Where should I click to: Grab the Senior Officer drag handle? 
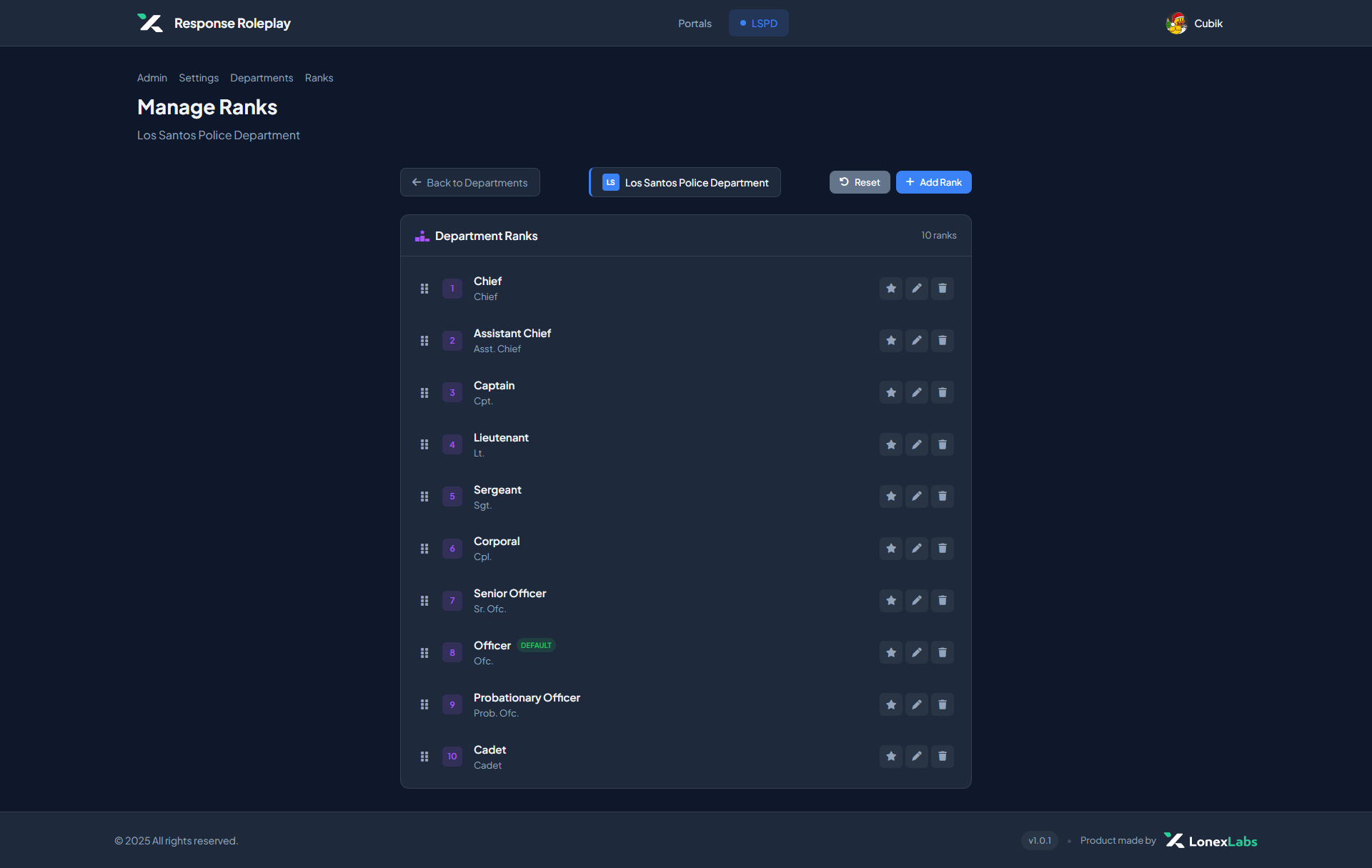424,601
